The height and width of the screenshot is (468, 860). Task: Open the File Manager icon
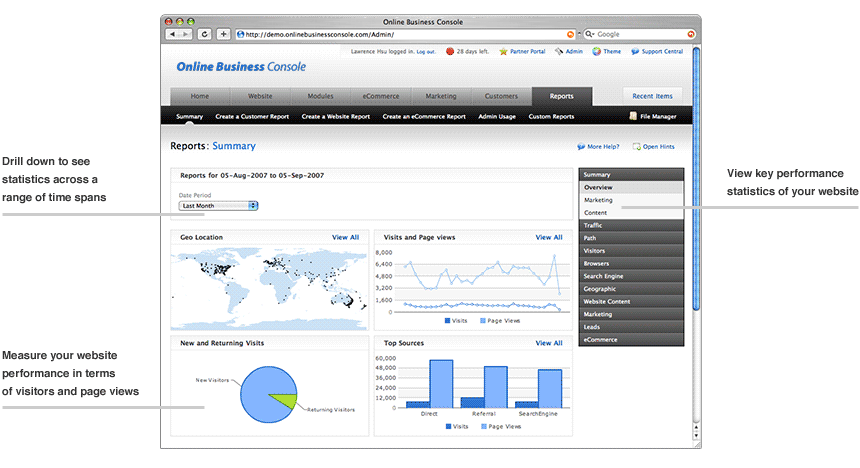(x=632, y=116)
